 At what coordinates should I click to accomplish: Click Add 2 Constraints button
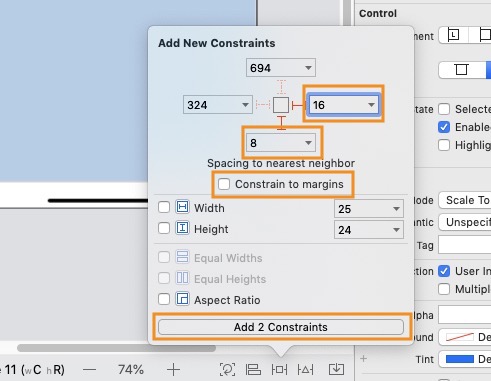(281, 327)
